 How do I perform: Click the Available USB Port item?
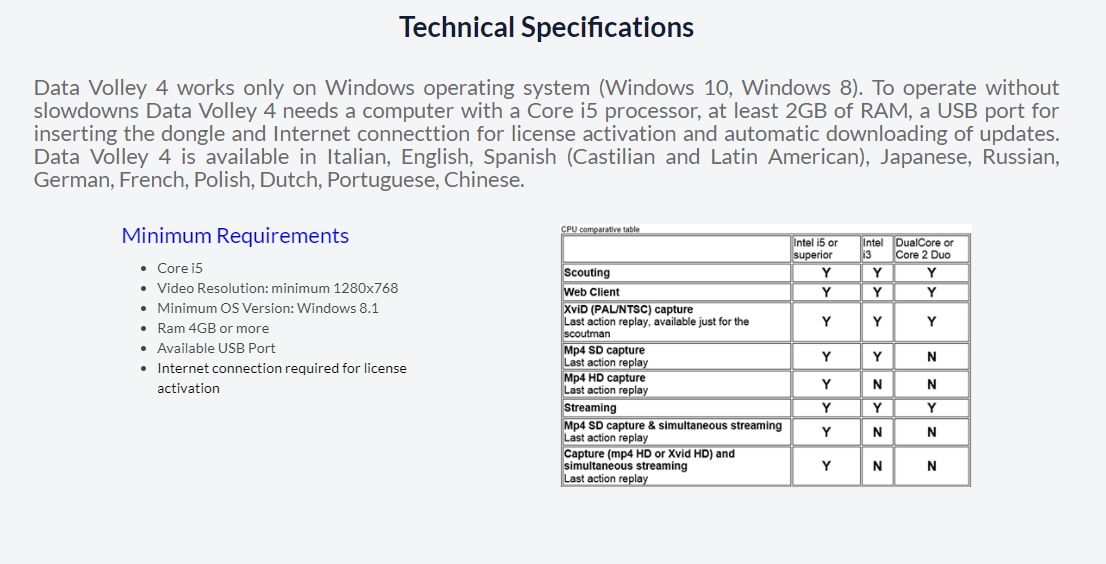coord(216,348)
